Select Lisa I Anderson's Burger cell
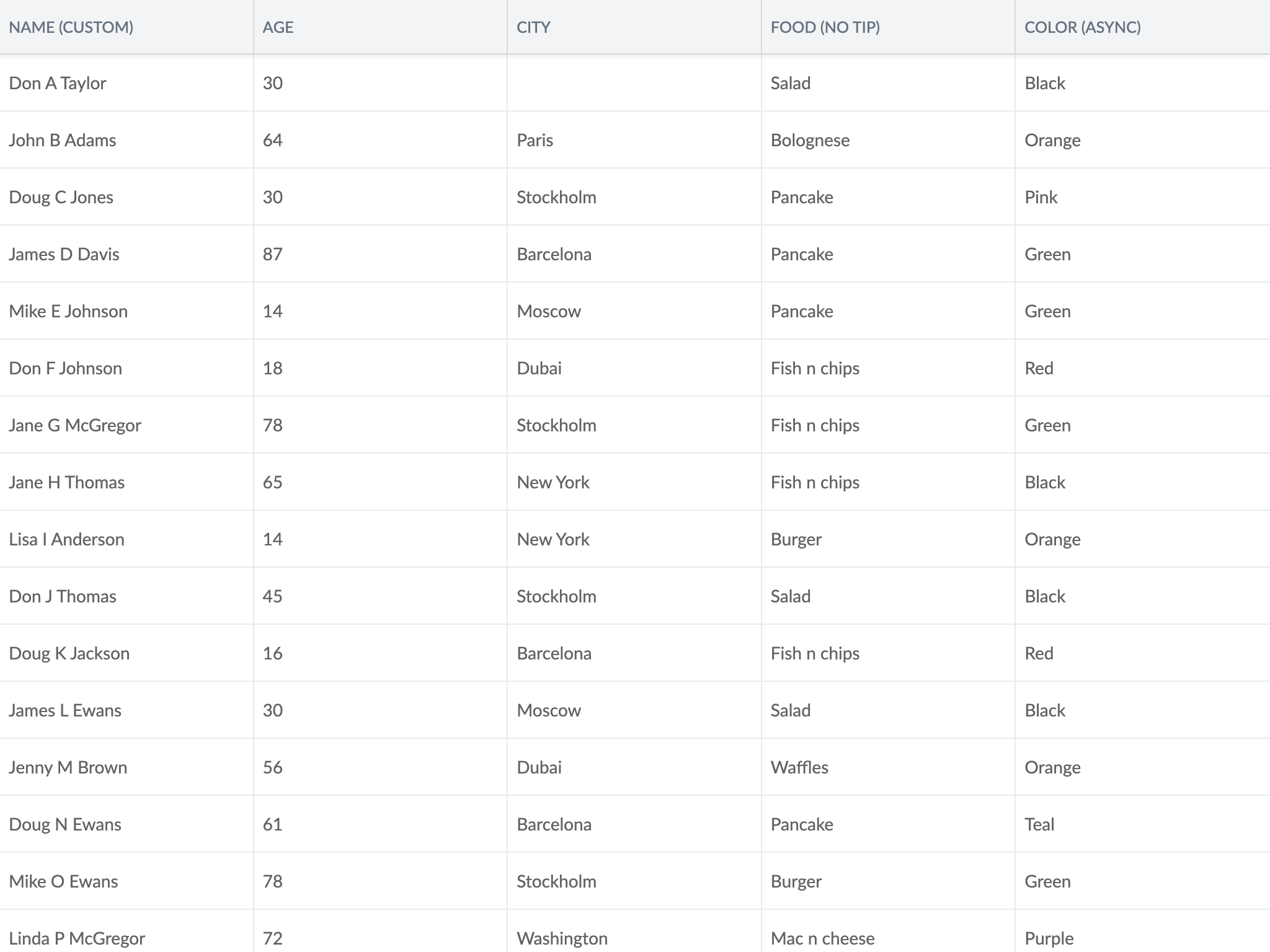Viewport: 1270px width, 952px height. pos(888,539)
